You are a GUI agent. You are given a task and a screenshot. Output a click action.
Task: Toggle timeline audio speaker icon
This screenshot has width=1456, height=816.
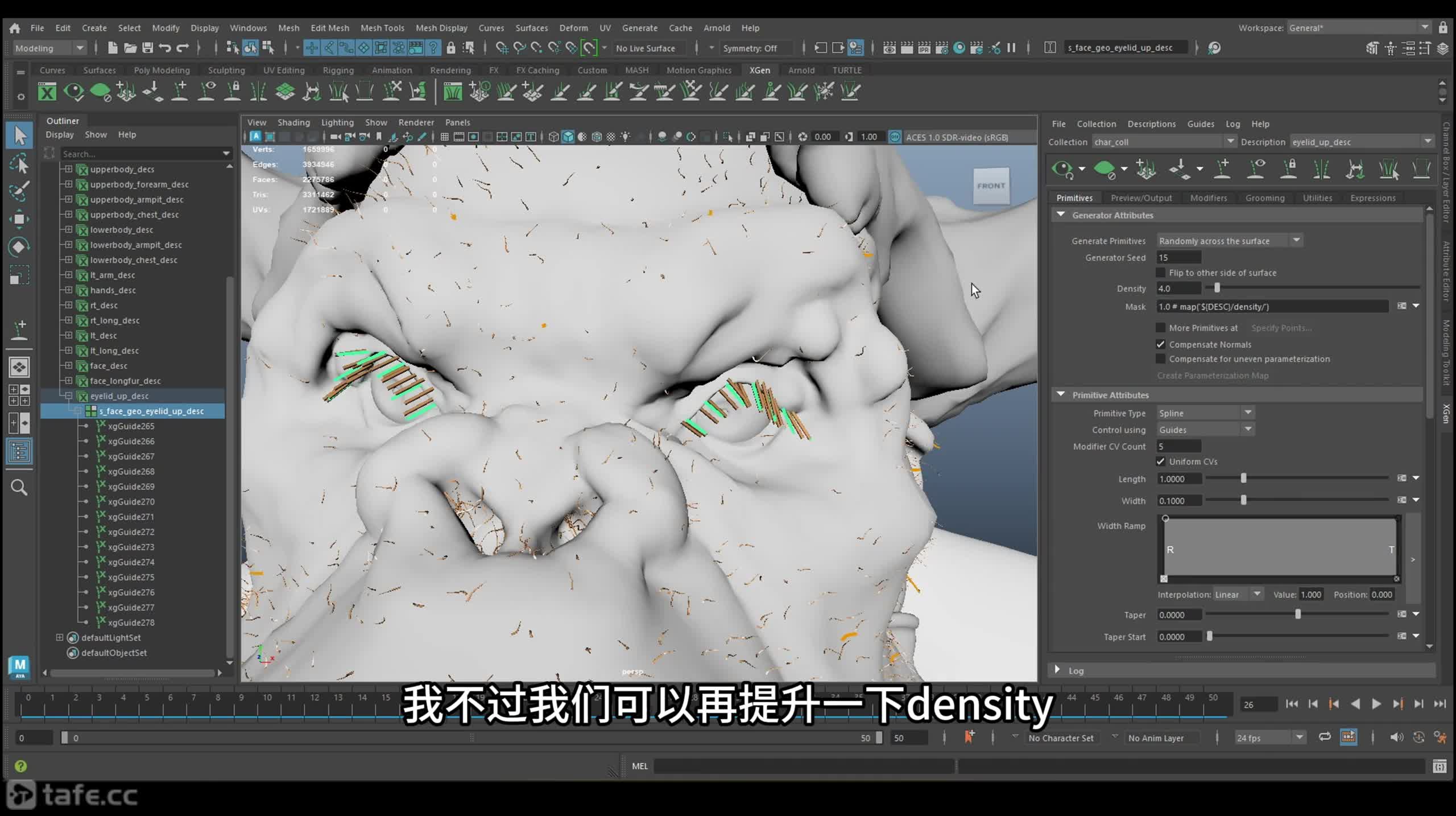1397,737
